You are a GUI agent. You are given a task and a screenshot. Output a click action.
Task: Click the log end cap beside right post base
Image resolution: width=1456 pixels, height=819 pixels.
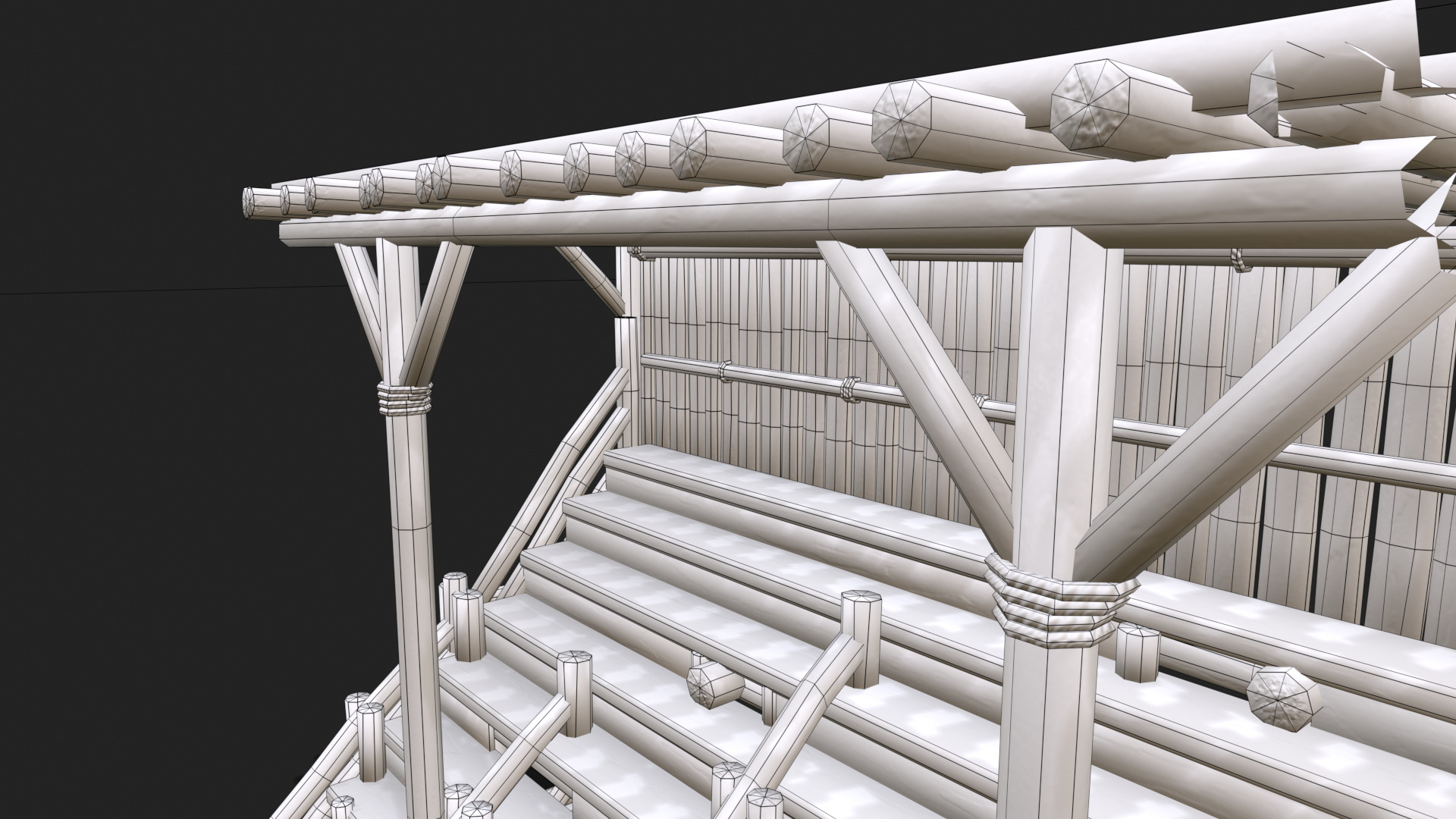[1284, 700]
